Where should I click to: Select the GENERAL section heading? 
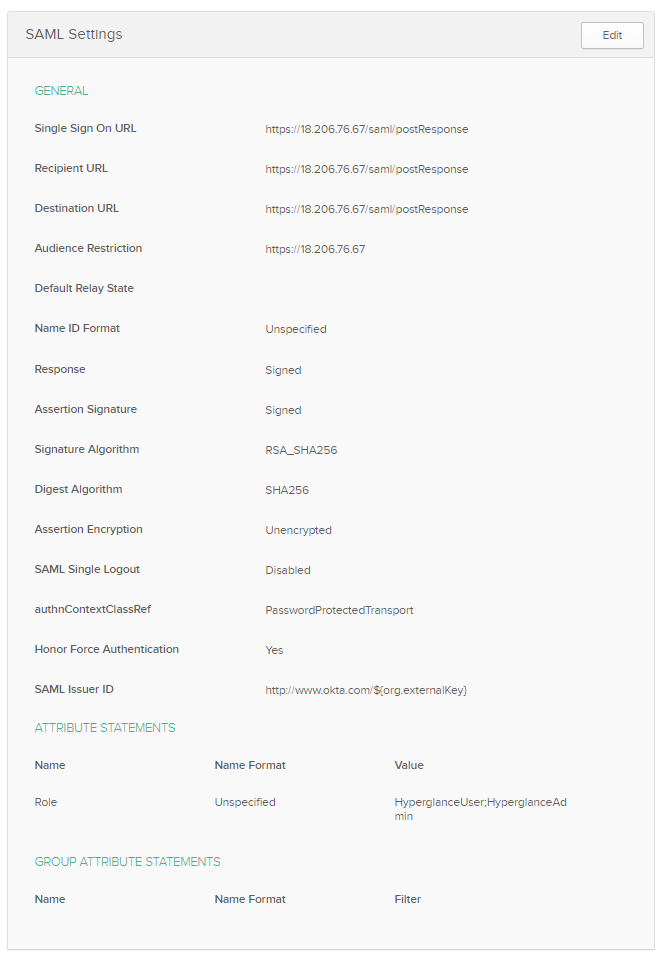coord(61,91)
